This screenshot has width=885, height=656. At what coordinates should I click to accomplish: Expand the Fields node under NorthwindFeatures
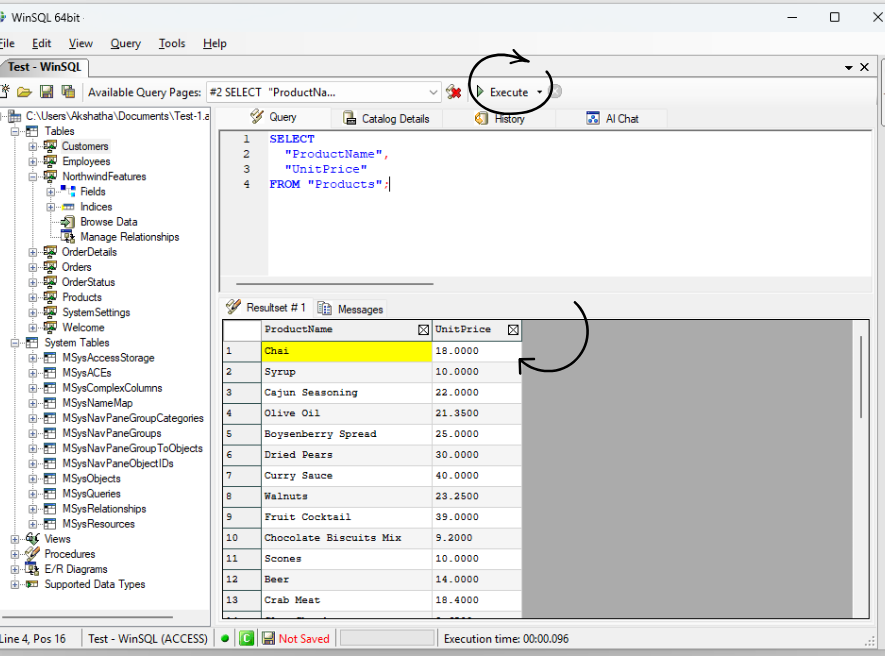(x=50, y=192)
